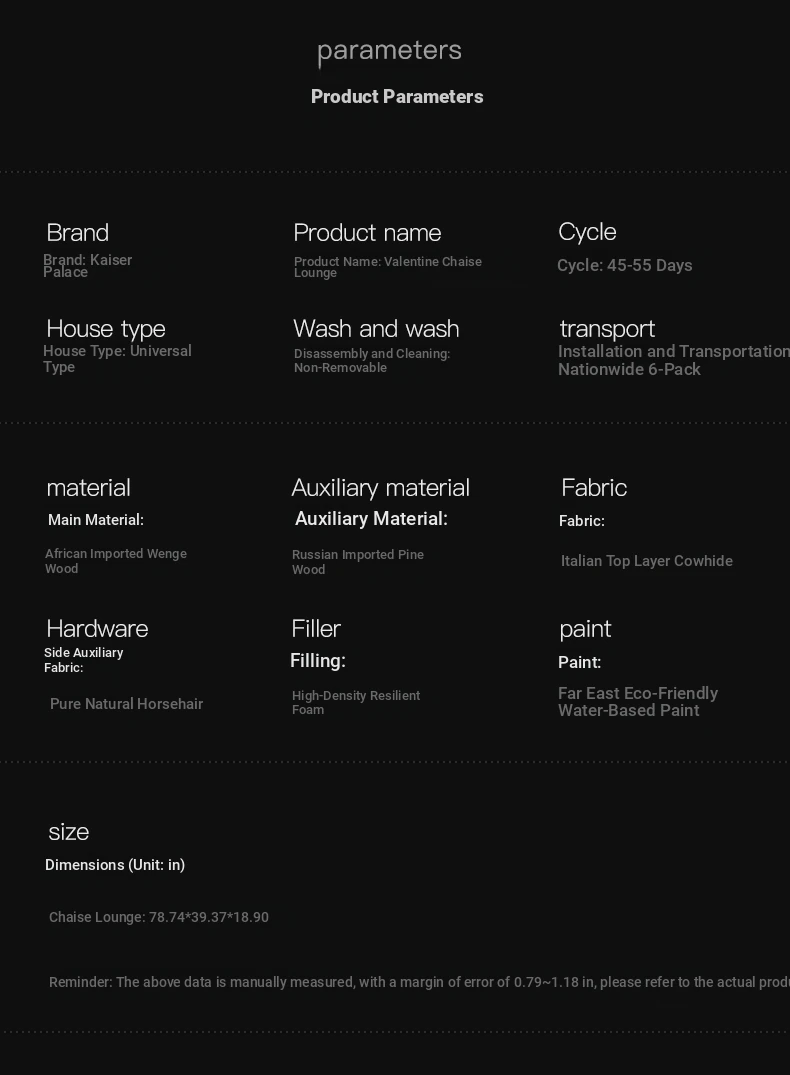The width and height of the screenshot is (790, 1075).
Task: Select 'Brand: Kaiser Palace' text
Action: pyautogui.click(x=87, y=266)
